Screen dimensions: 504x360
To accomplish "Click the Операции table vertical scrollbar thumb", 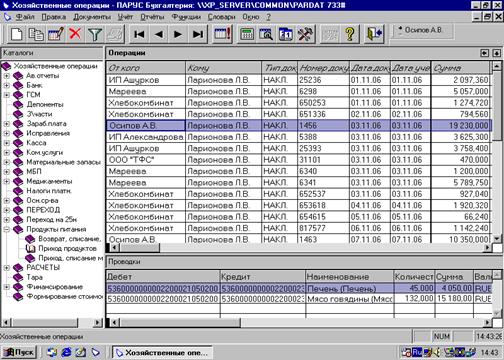I will (x=496, y=107).
